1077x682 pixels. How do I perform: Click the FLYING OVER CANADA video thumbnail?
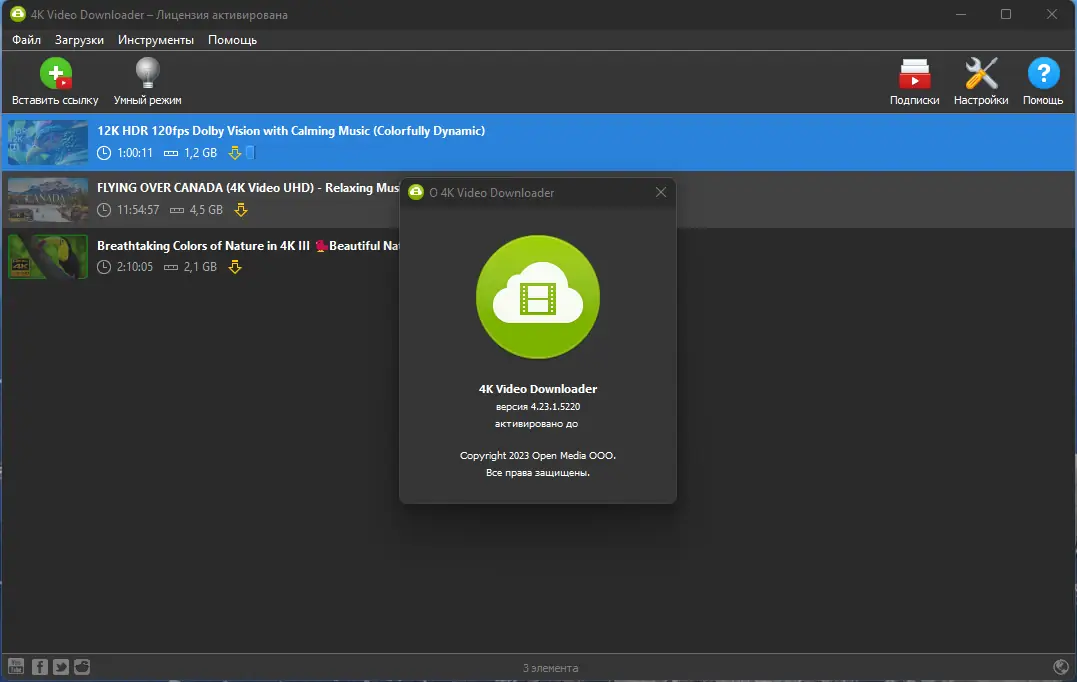point(48,199)
